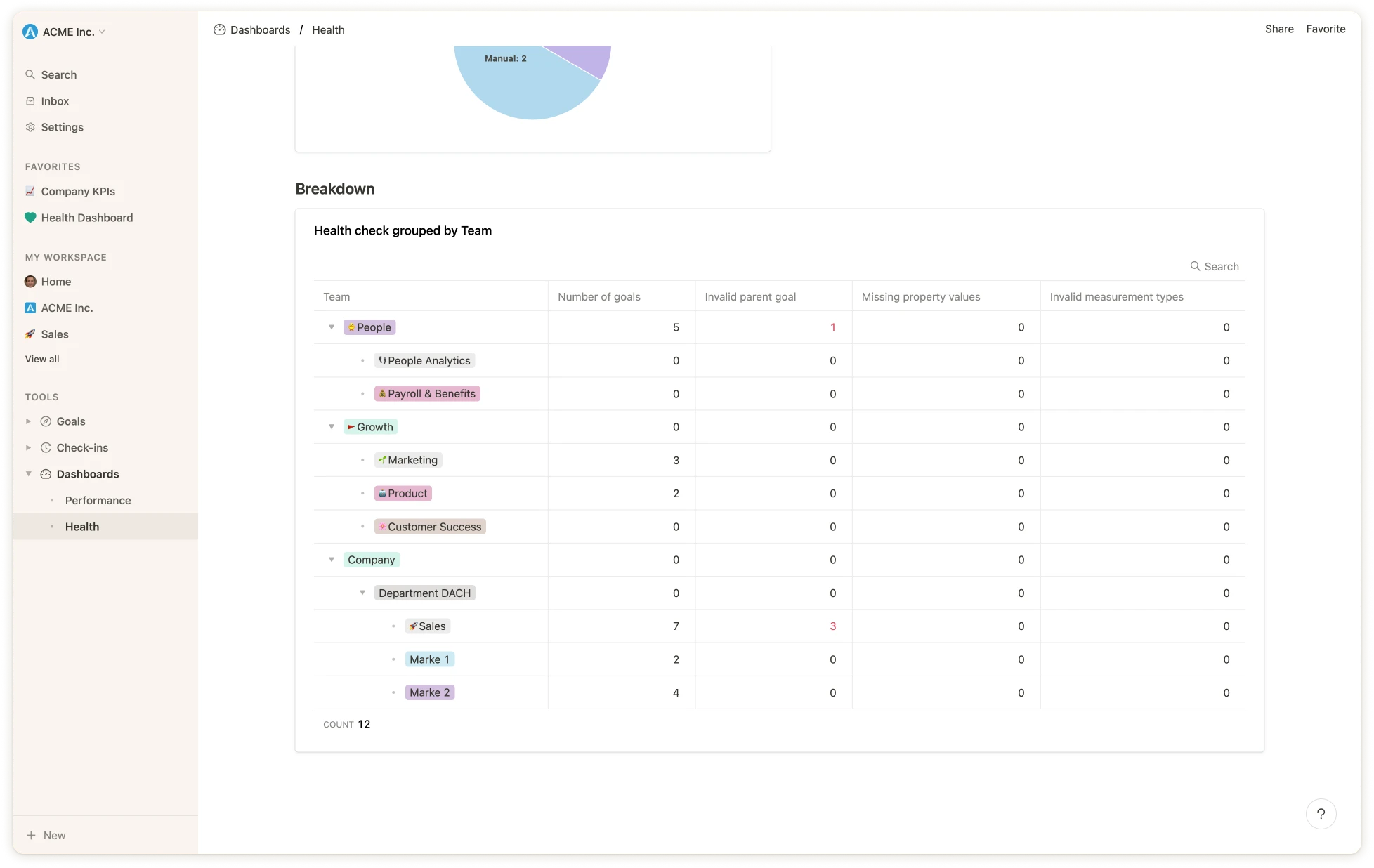Click the Check-ins clock icon
Screen dimensions: 1374x868
46,447
